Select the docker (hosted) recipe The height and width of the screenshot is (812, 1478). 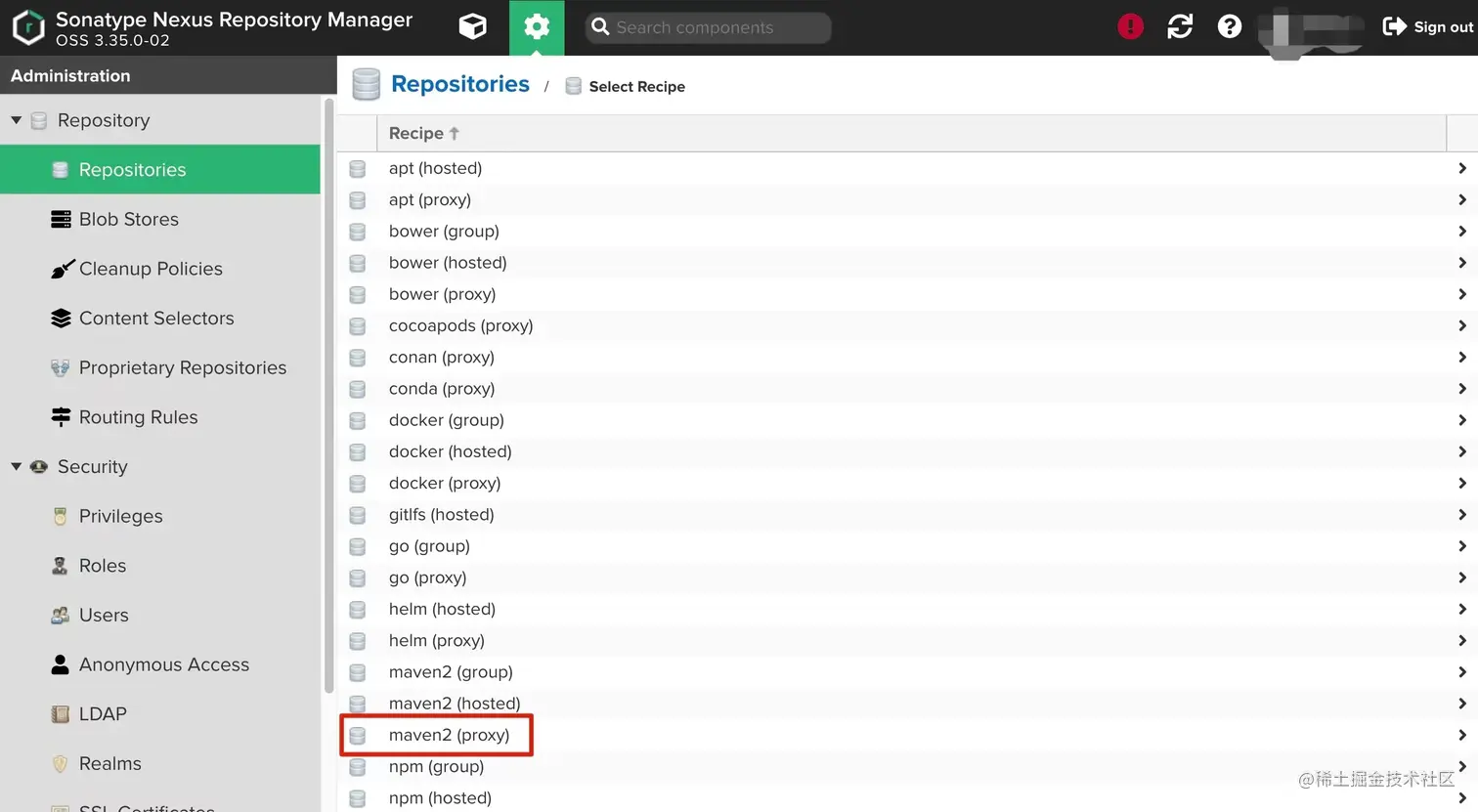pyautogui.click(x=907, y=451)
